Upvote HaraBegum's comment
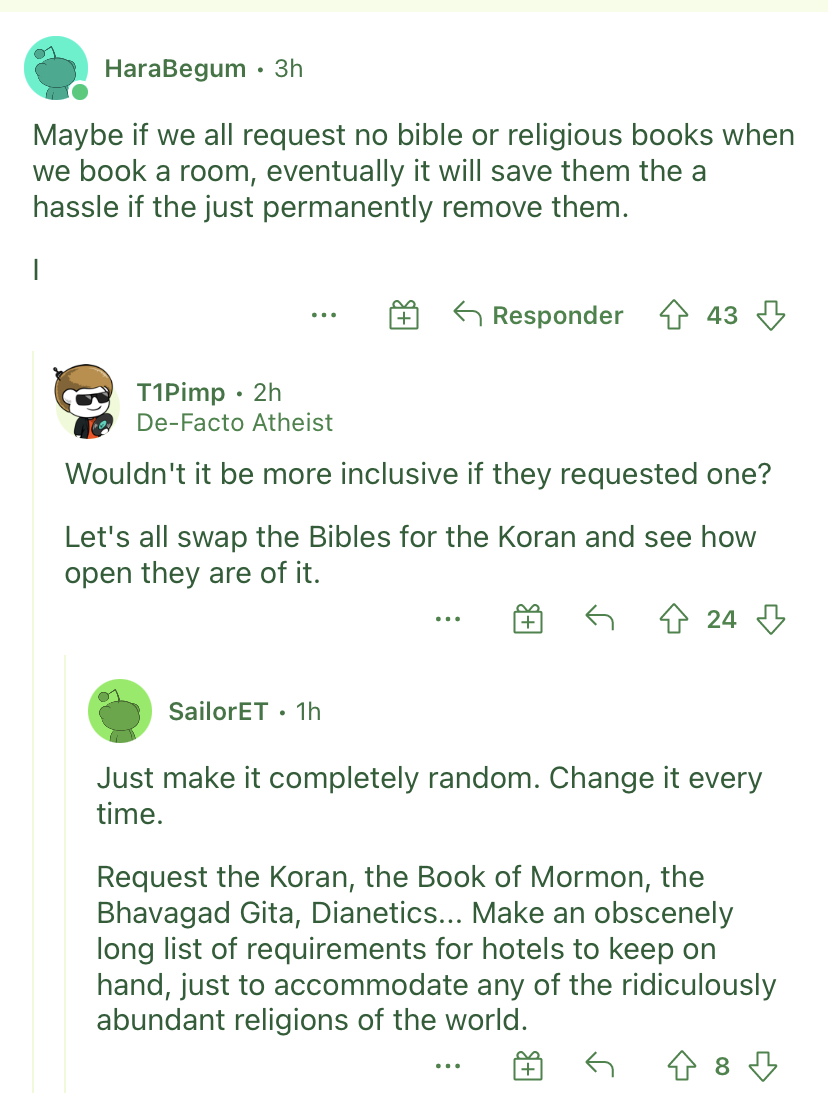This screenshot has height=1093, width=828. (x=673, y=315)
